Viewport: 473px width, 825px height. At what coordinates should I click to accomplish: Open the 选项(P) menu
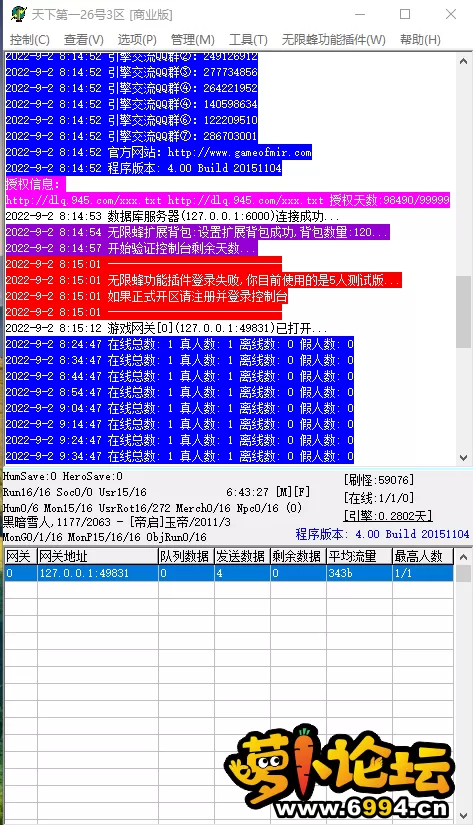click(x=137, y=39)
